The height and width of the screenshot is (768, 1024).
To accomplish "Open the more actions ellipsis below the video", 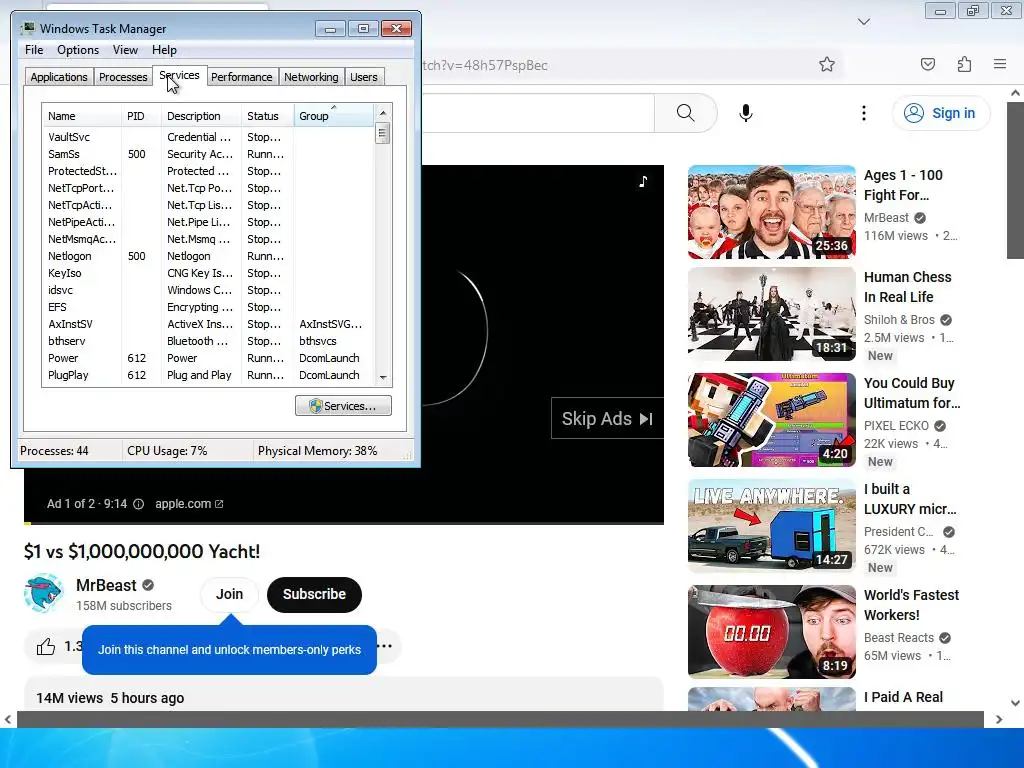I will (x=385, y=646).
